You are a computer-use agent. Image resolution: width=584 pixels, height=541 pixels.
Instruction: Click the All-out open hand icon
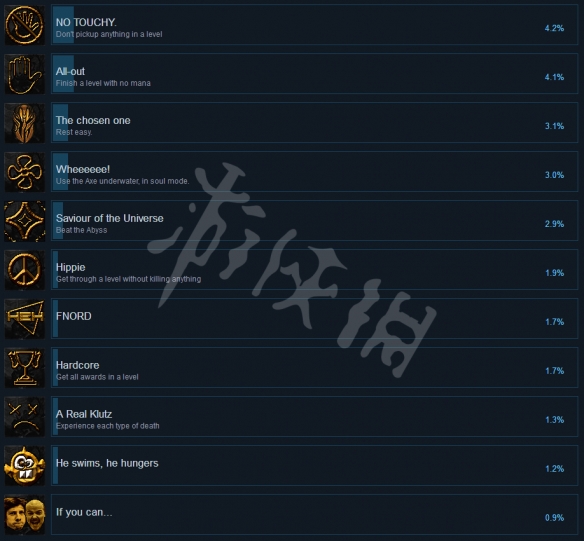click(x=25, y=74)
